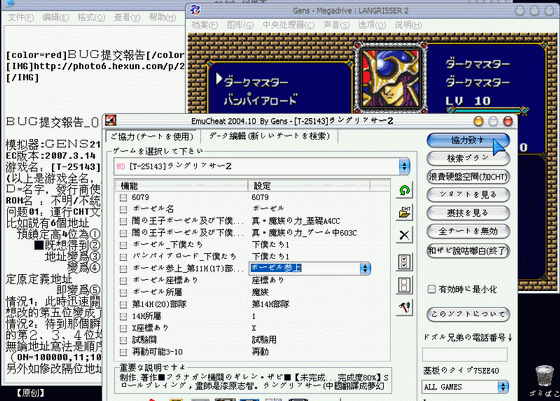Click the ソフトを見る button
Image resolution: width=560 pixels, height=401 pixels.
pyautogui.click(x=468, y=195)
